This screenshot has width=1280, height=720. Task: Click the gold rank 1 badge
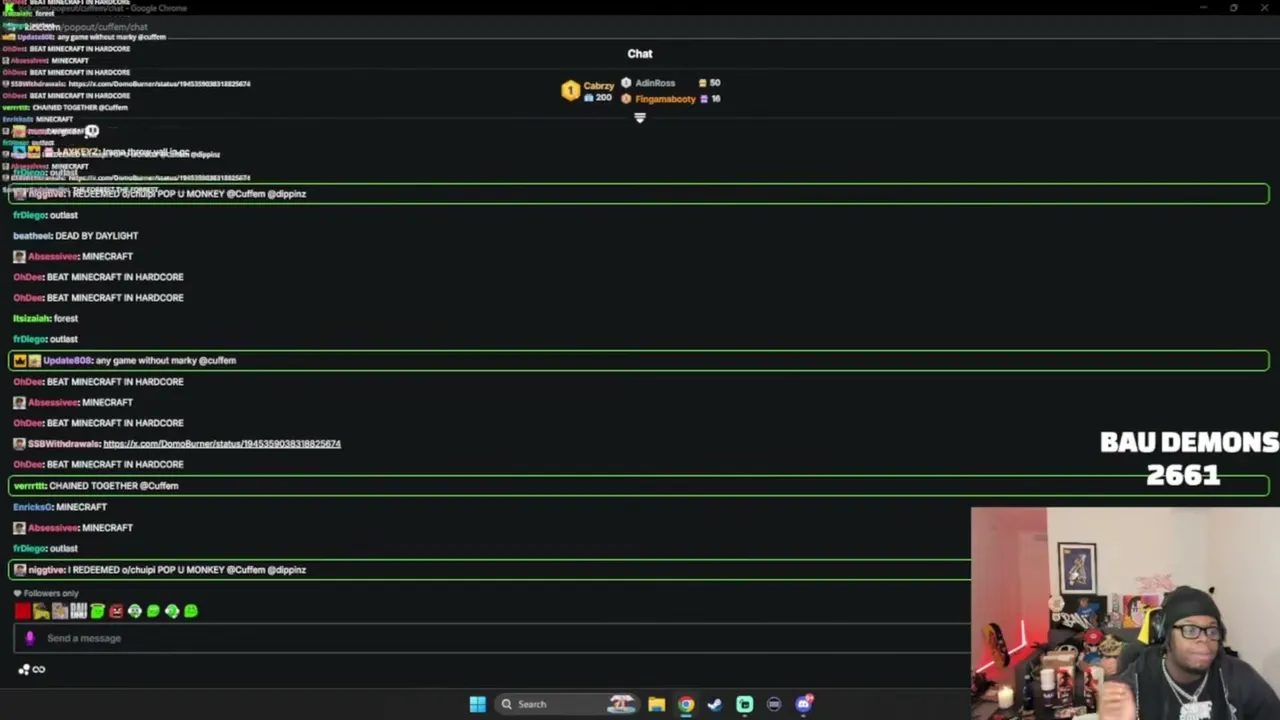tap(570, 91)
